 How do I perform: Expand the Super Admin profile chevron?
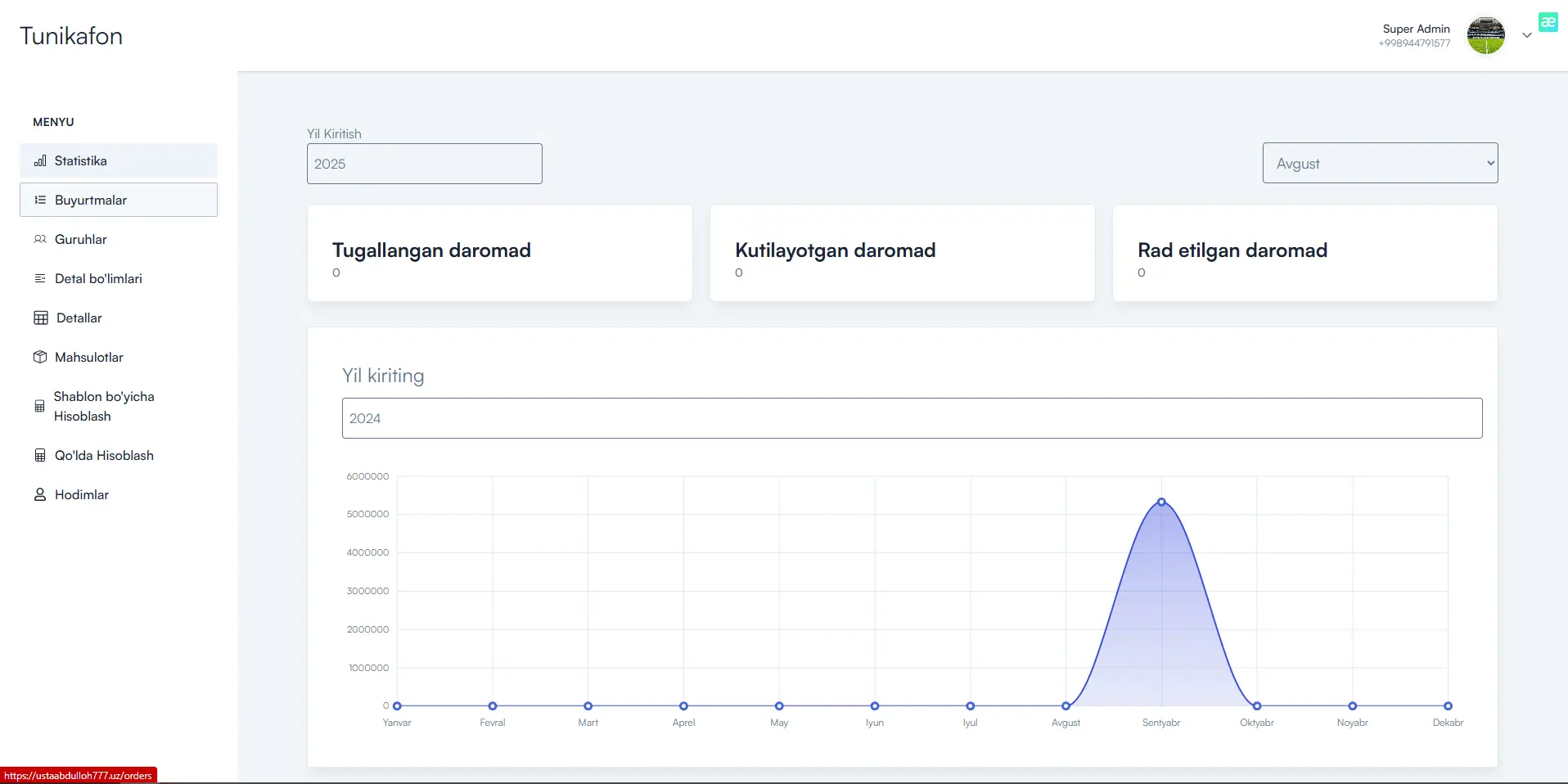pyautogui.click(x=1526, y=35)
